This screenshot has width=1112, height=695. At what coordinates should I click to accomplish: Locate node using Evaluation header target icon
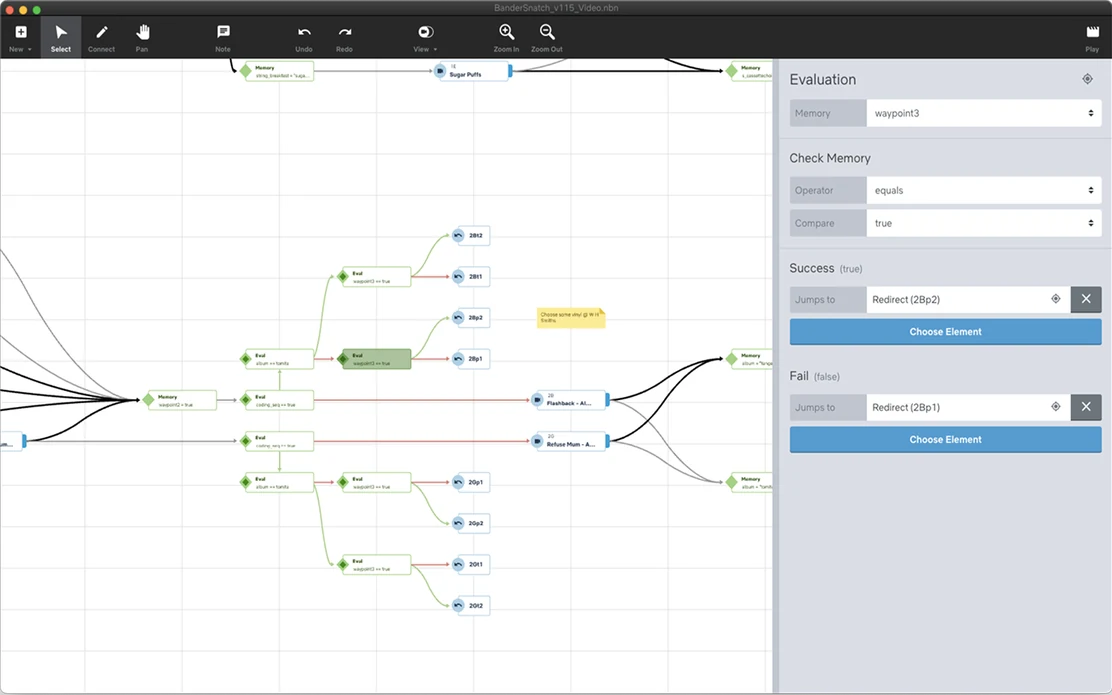[x=1087, y=79]
